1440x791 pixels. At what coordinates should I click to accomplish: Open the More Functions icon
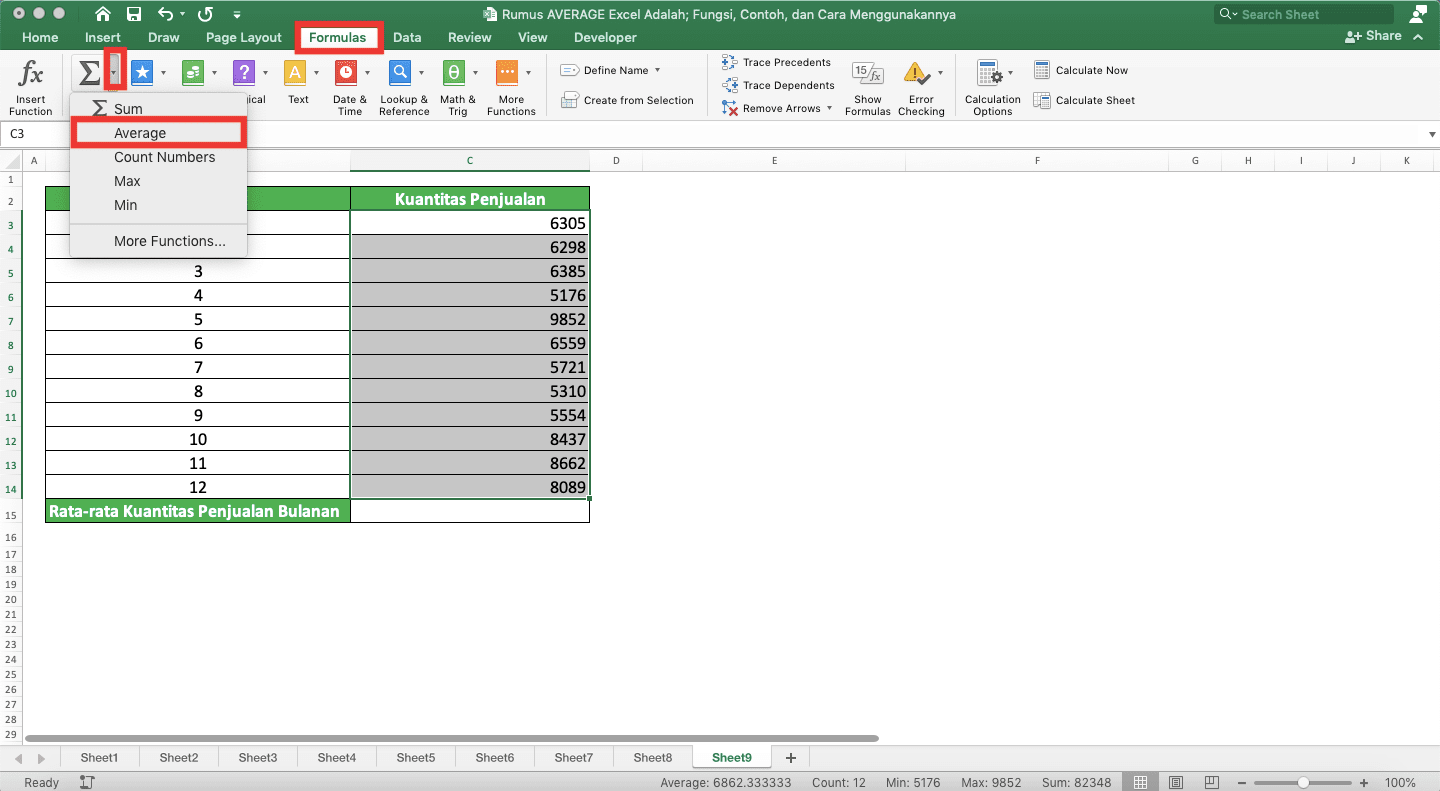tap(508, 72)
